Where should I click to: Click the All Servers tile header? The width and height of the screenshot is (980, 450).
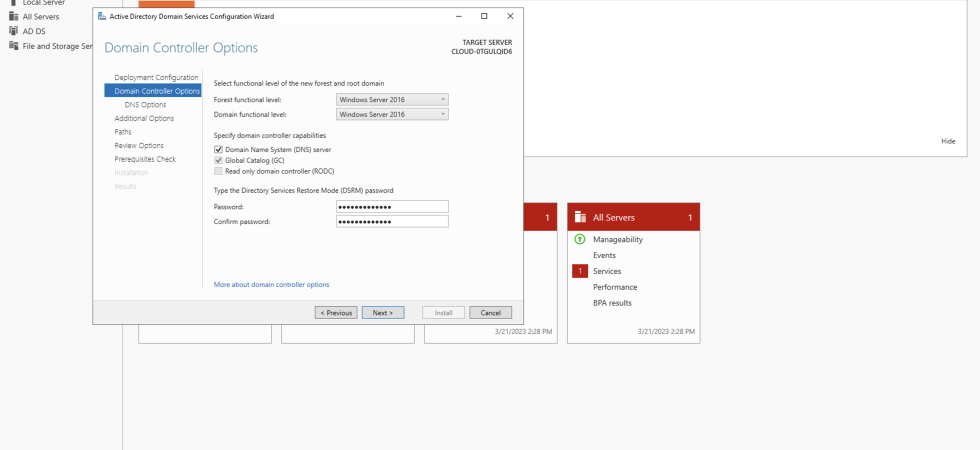pyautogui.click(x=634, y=218)
